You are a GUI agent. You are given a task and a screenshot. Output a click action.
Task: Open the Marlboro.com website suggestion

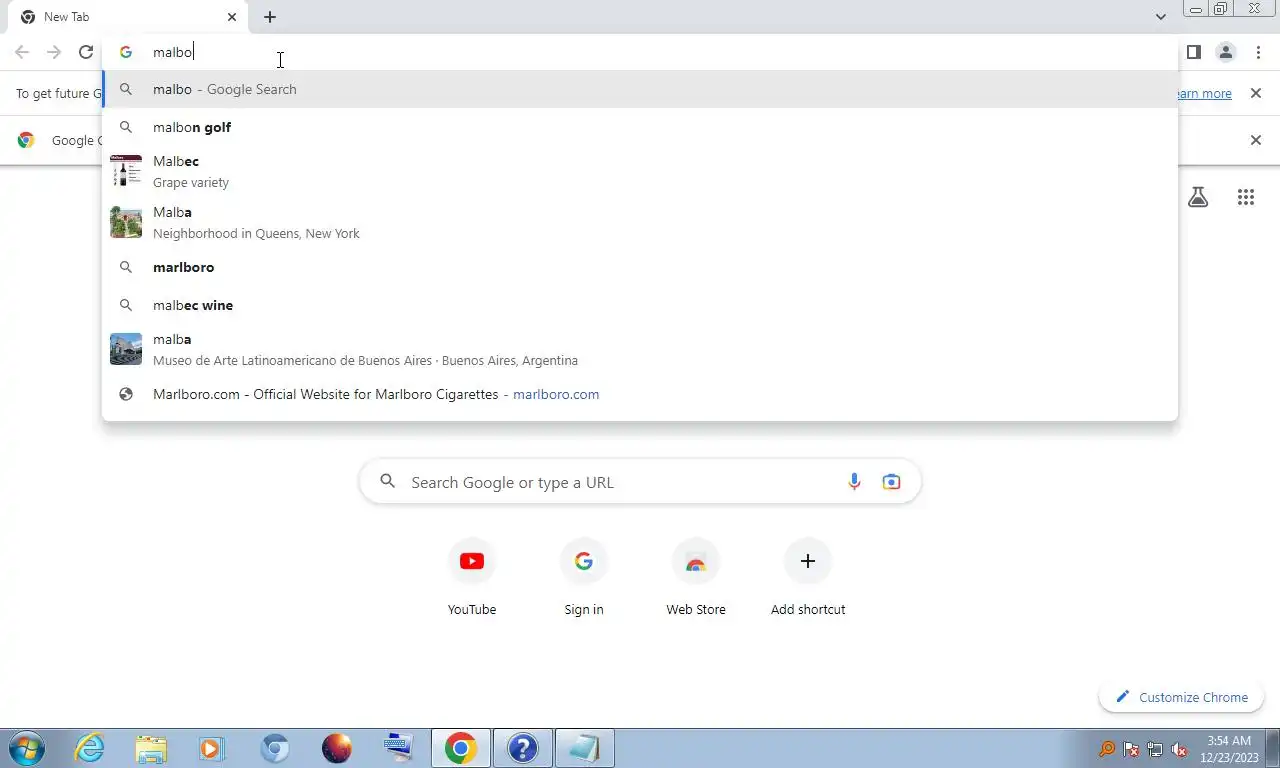[x=640, y=394]
